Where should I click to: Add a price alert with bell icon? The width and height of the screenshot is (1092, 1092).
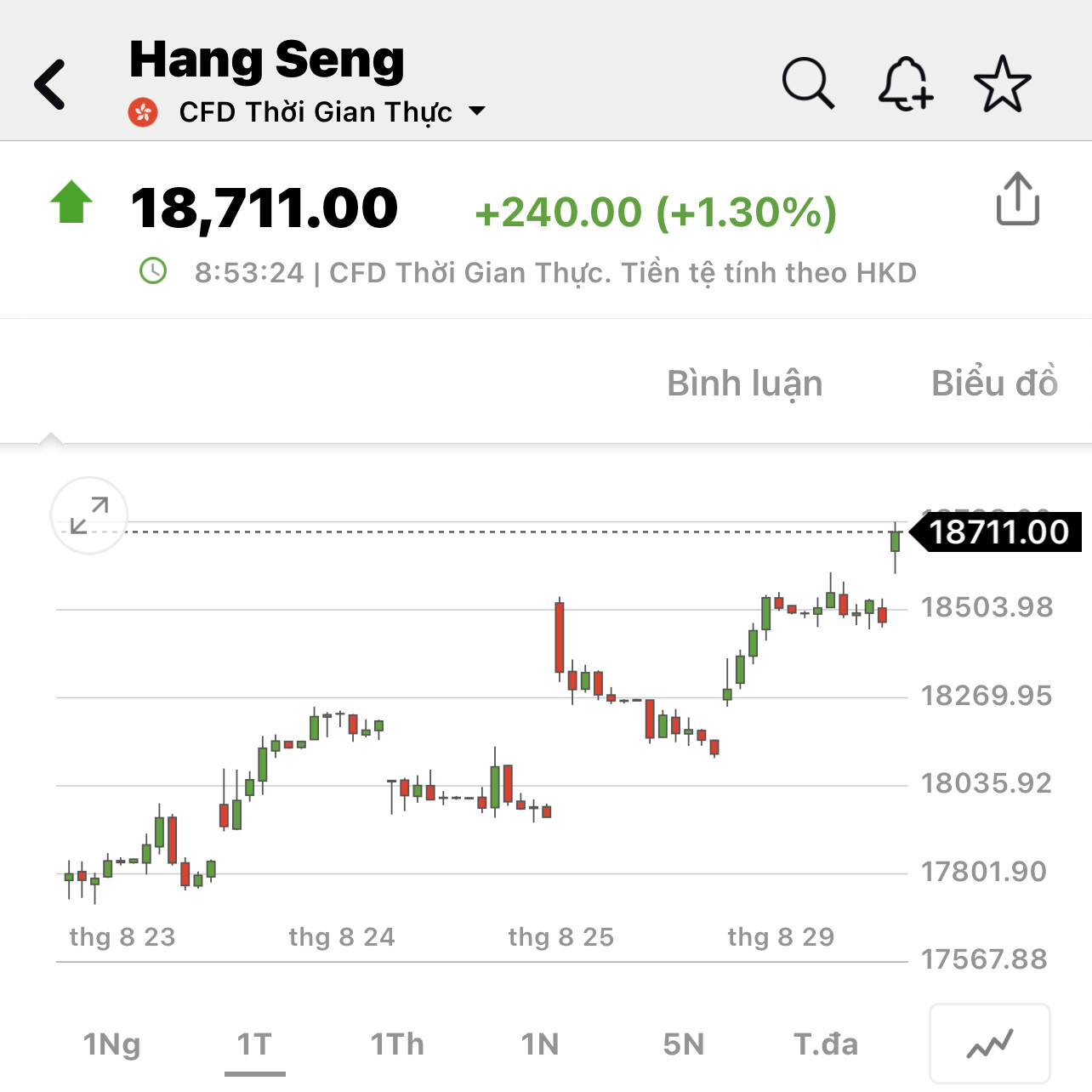pos(905,83)
